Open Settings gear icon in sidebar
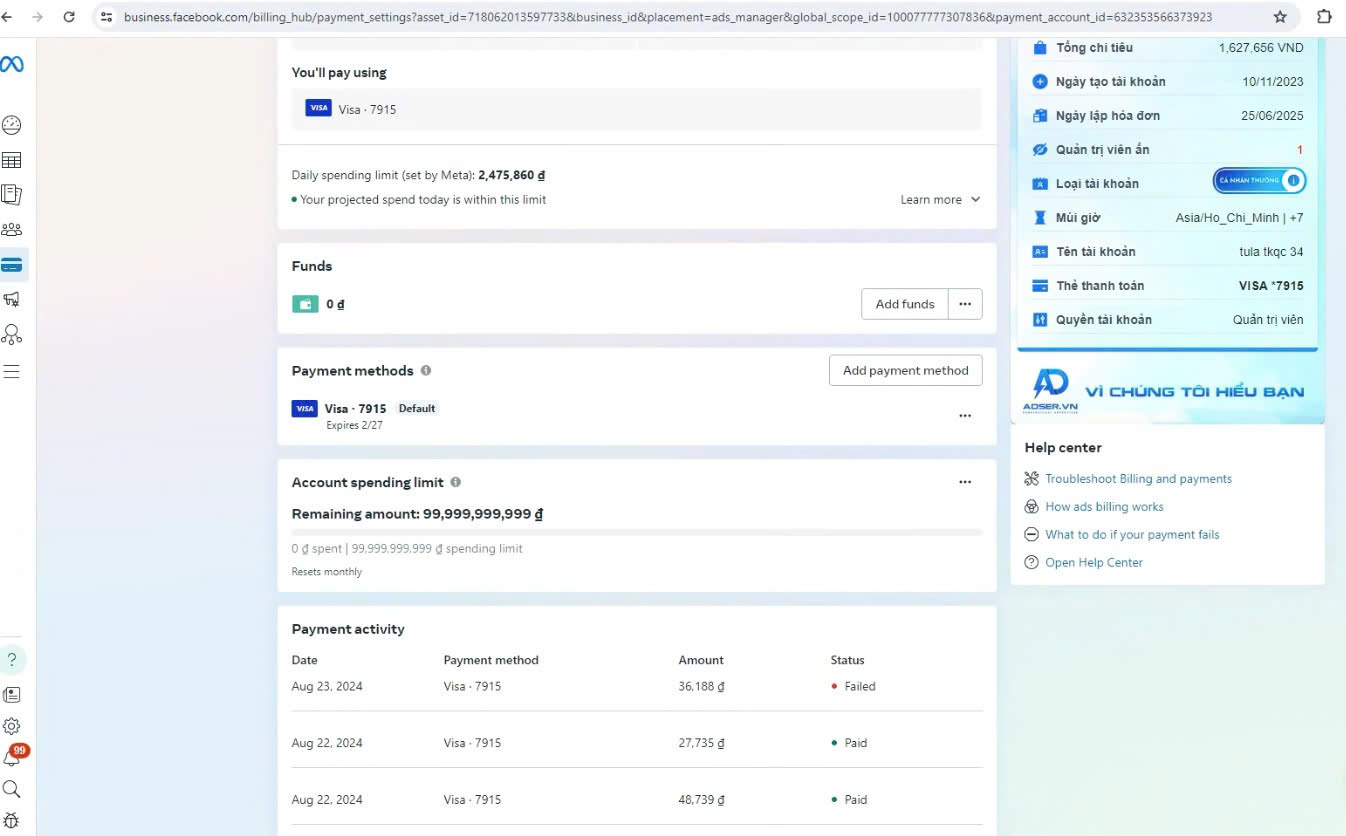Viewport: 1346px width, 836px height. (12, 726)
